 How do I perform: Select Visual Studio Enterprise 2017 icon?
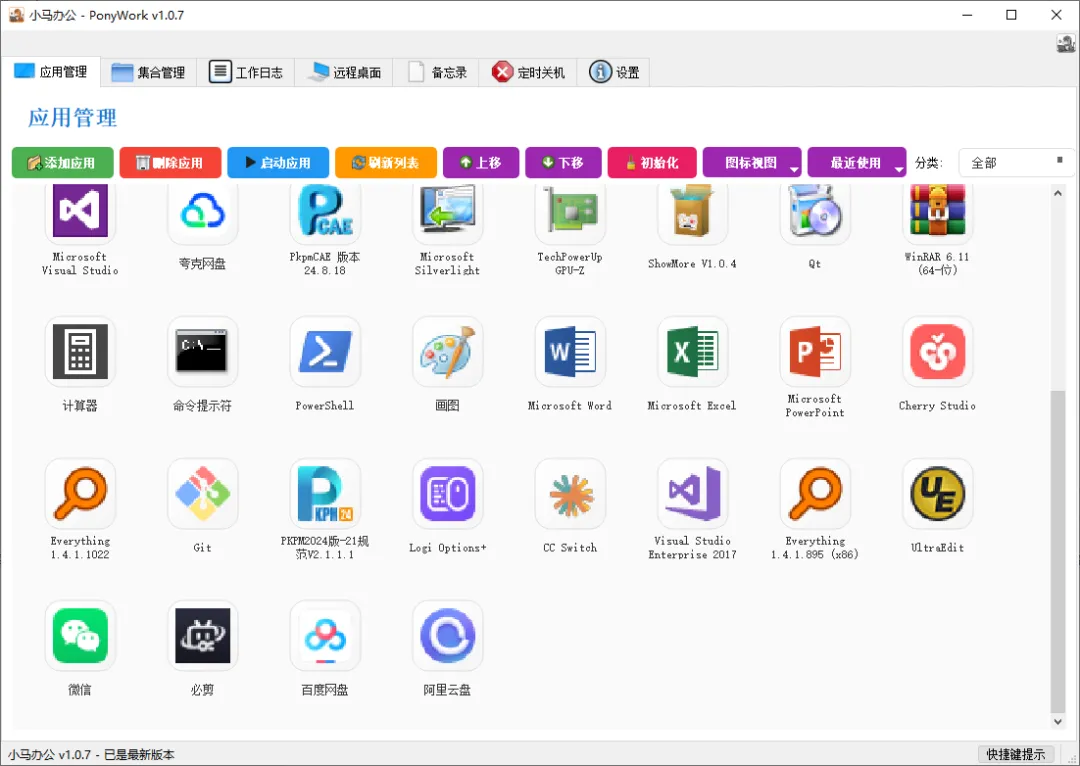[692, 493]
